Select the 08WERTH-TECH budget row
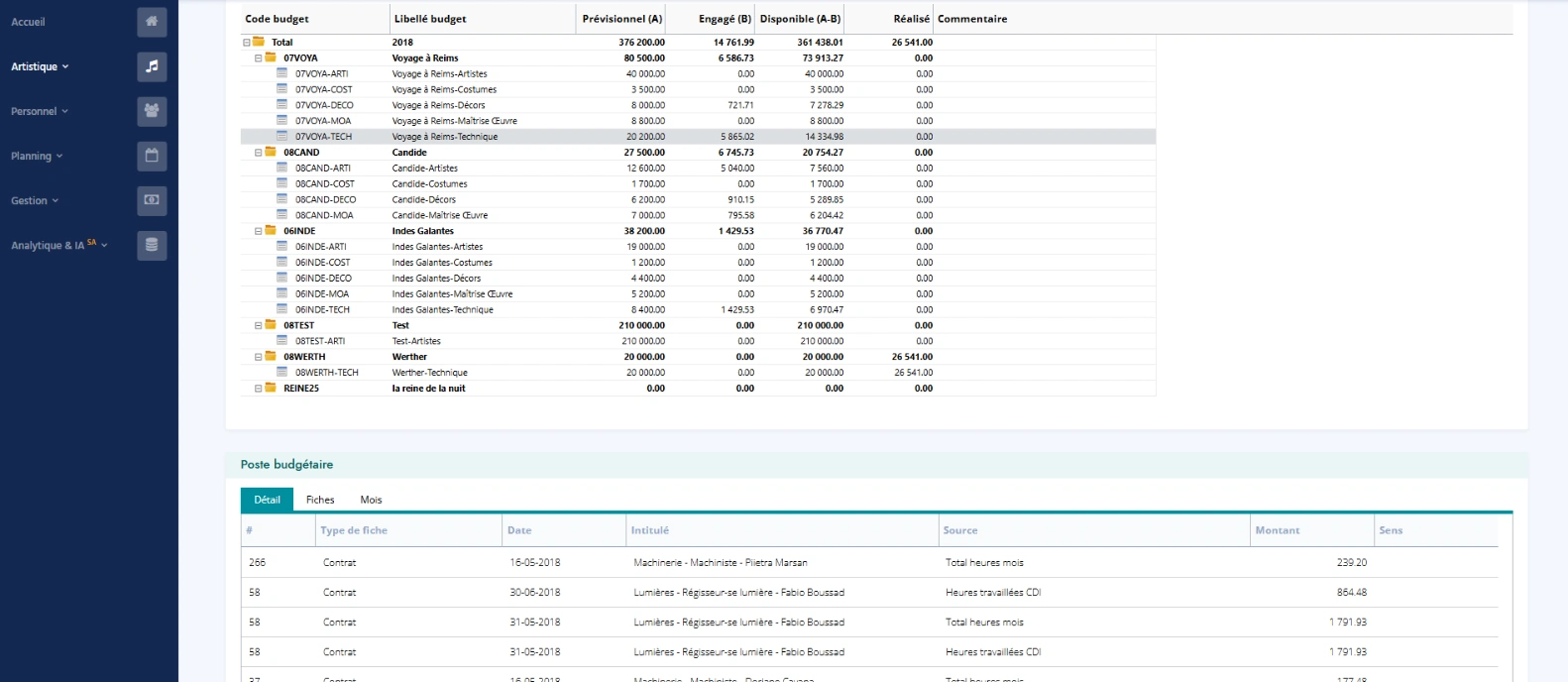This screenshot has height=682, width=1568. click(x=326, y=373)
